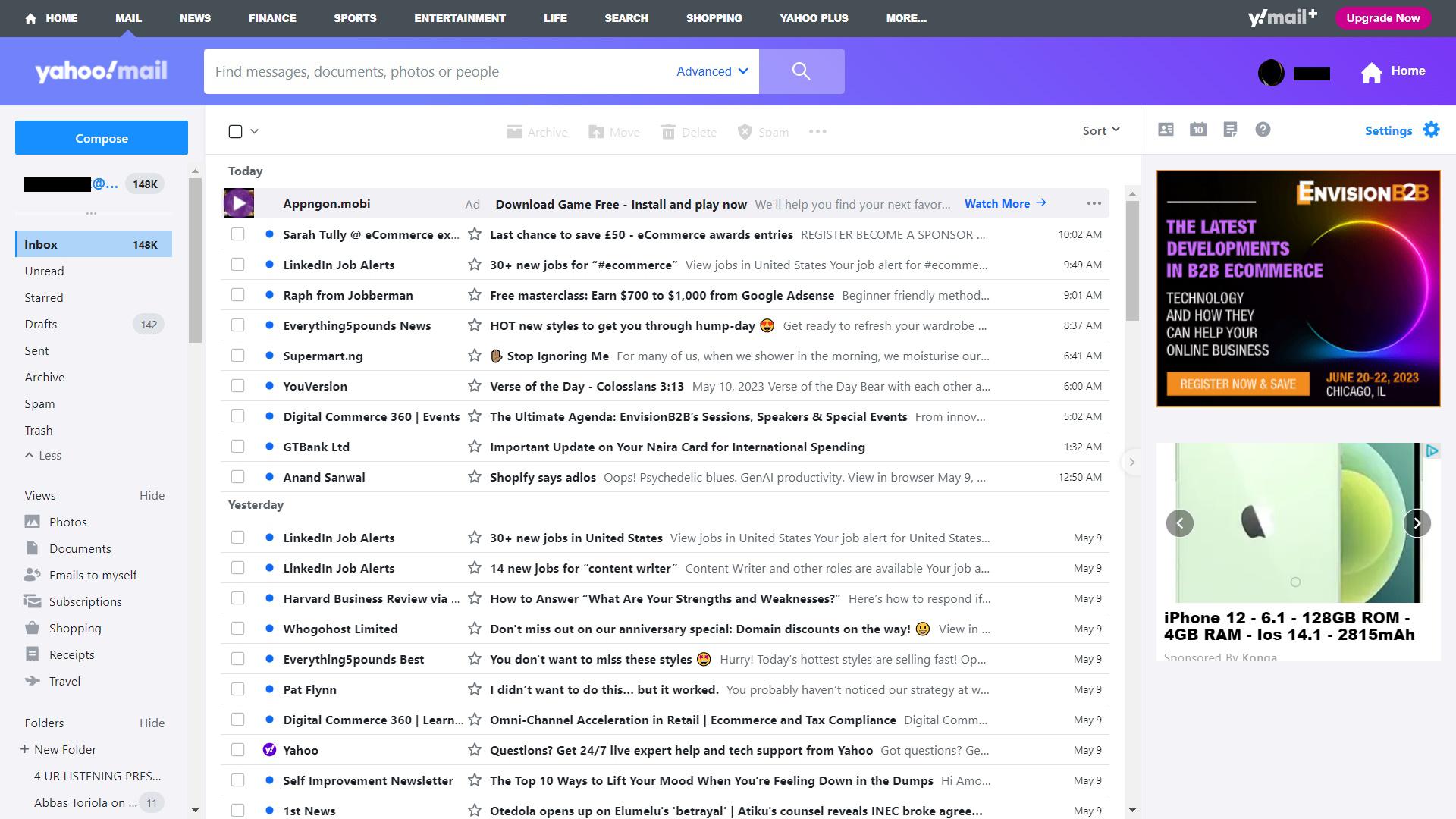Click the left sidebar scrollbar thumb
The height and width of the screenshot is (819, 1456).
(x=195, y=260)
